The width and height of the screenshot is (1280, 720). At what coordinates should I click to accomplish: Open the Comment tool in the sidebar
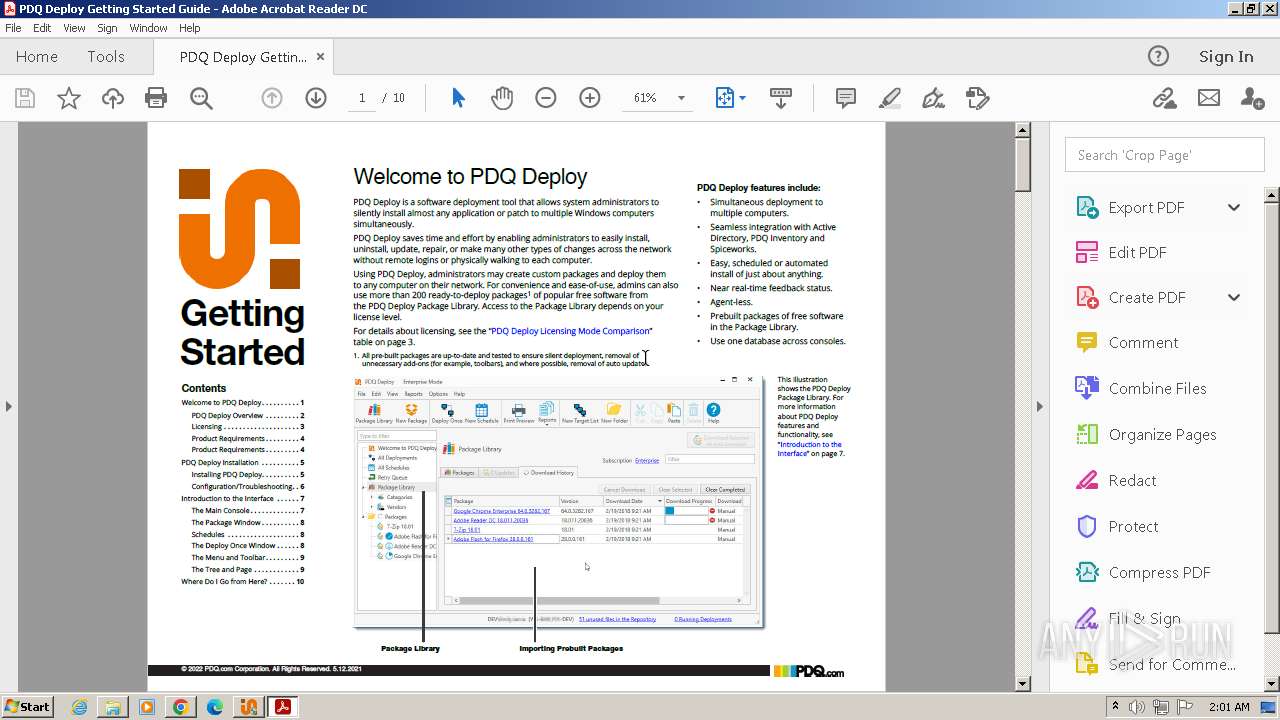coord(1143,342)
